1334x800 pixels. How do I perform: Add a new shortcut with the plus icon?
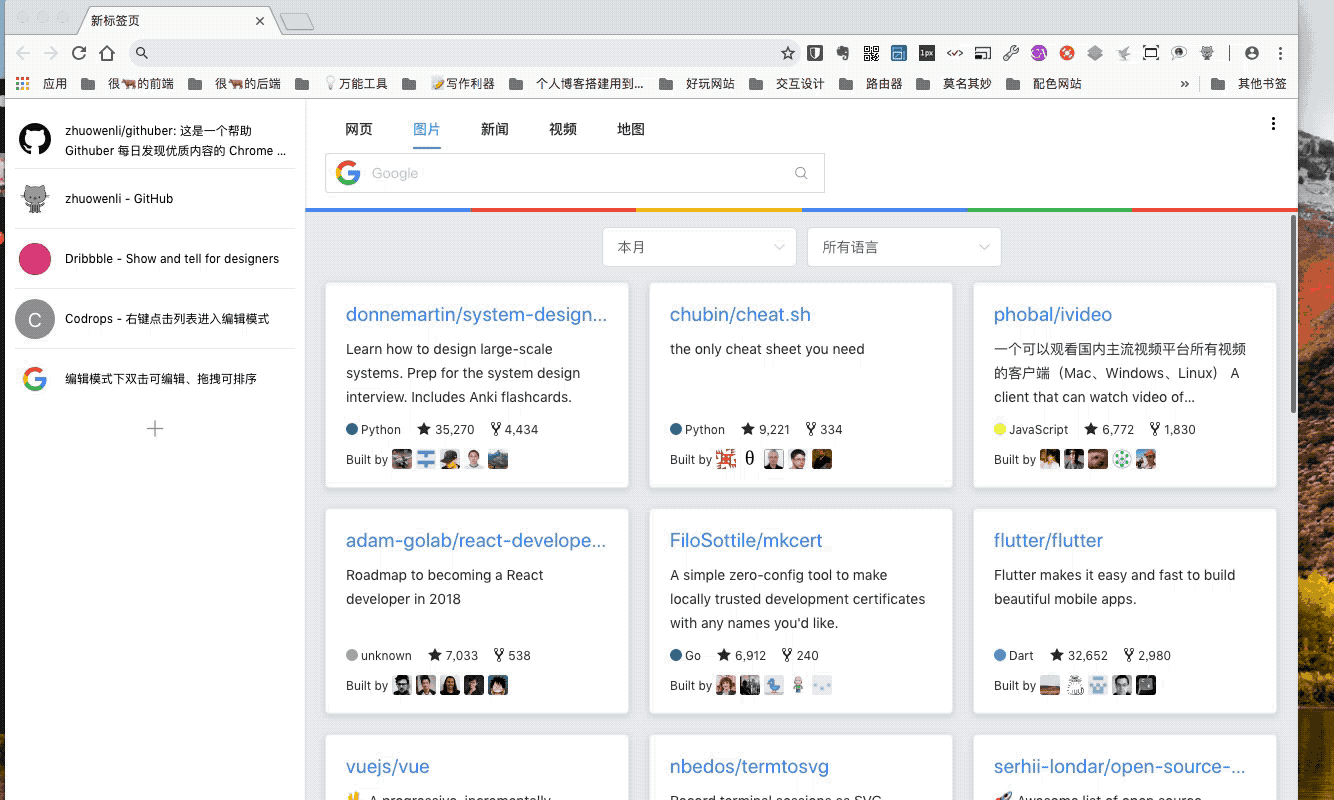coord(155,429)
